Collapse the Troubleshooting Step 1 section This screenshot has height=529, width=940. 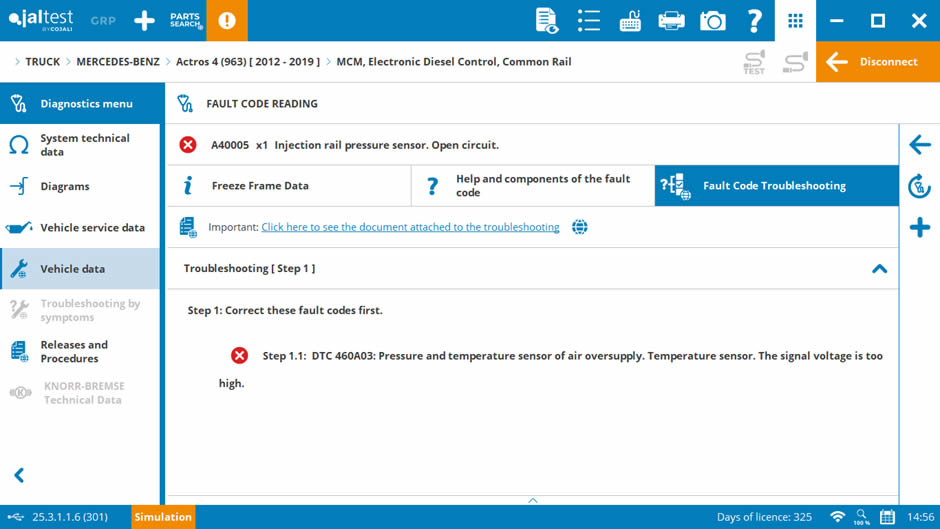[x=879, y=269]
